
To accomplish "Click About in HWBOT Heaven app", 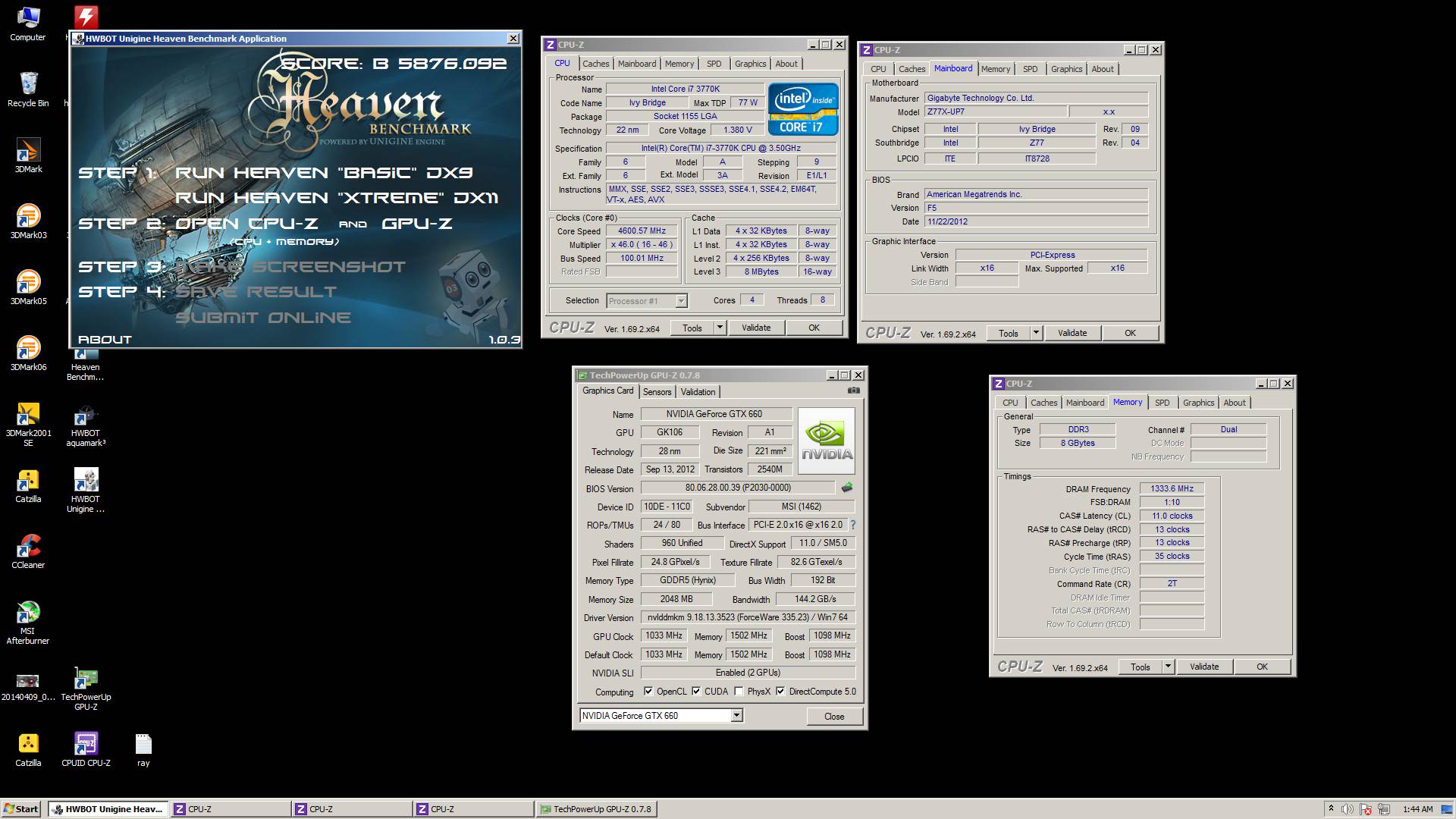I will coord(105,340).
